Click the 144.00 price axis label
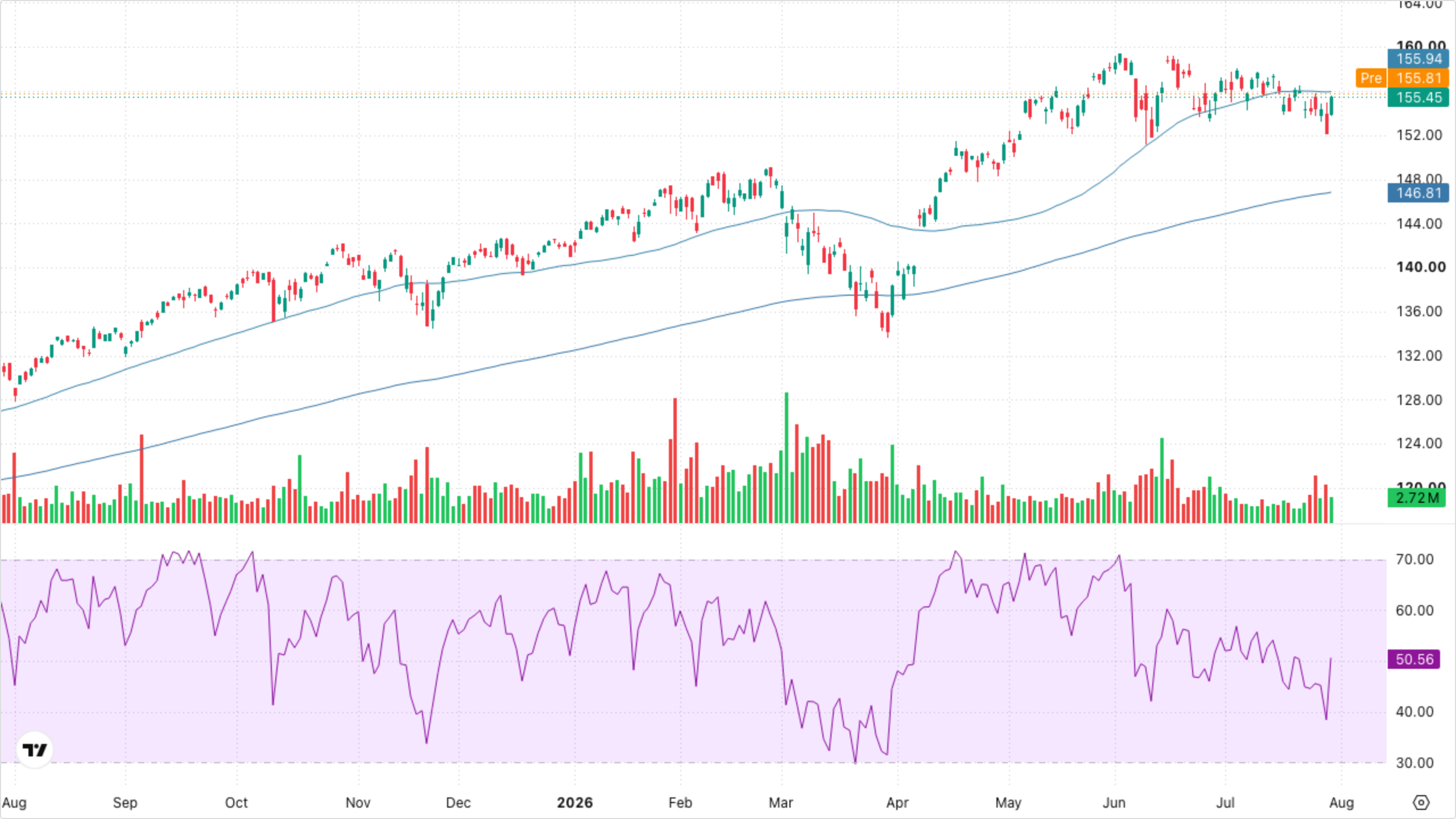This screenshot has width=1456, height=819. (1420, 224)
